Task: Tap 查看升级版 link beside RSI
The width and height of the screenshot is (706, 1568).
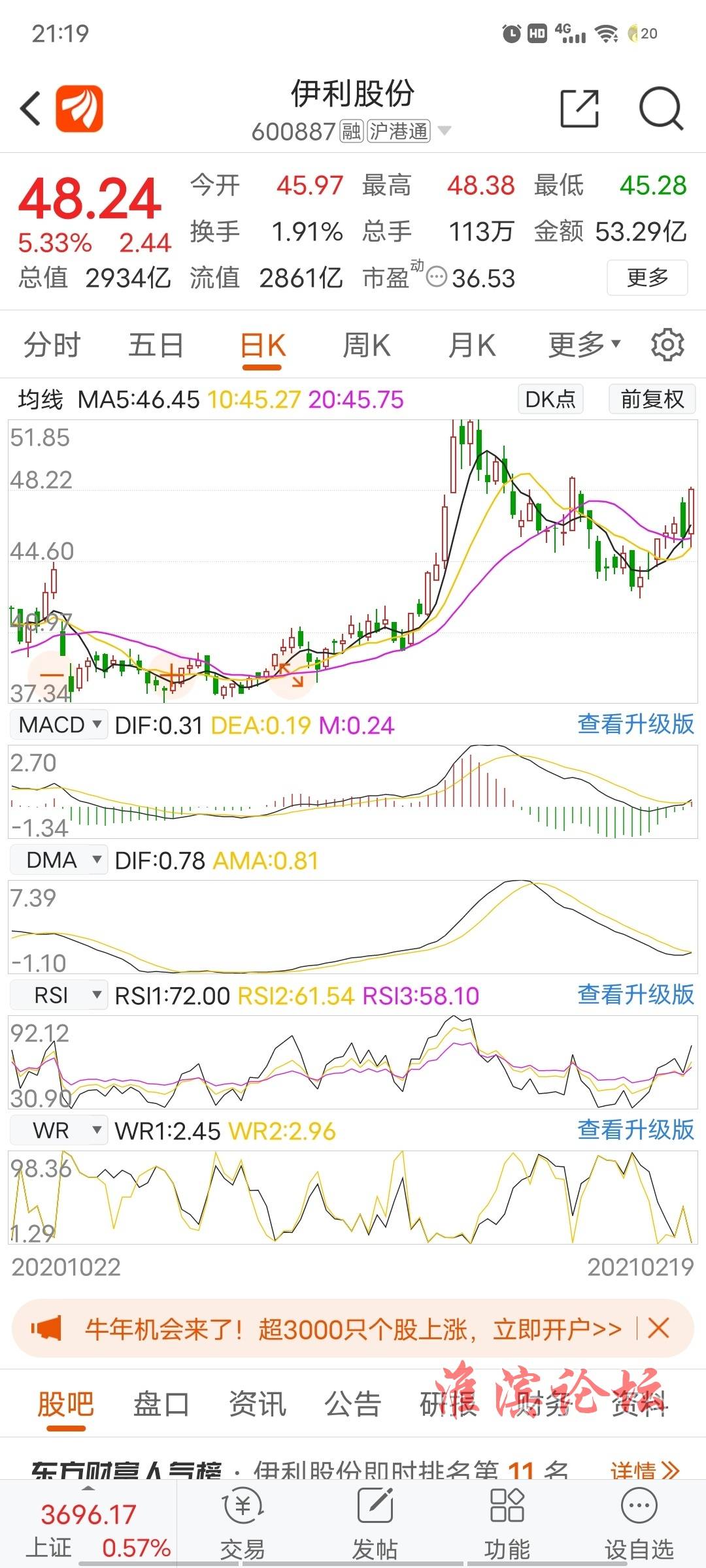Action: 635,994
